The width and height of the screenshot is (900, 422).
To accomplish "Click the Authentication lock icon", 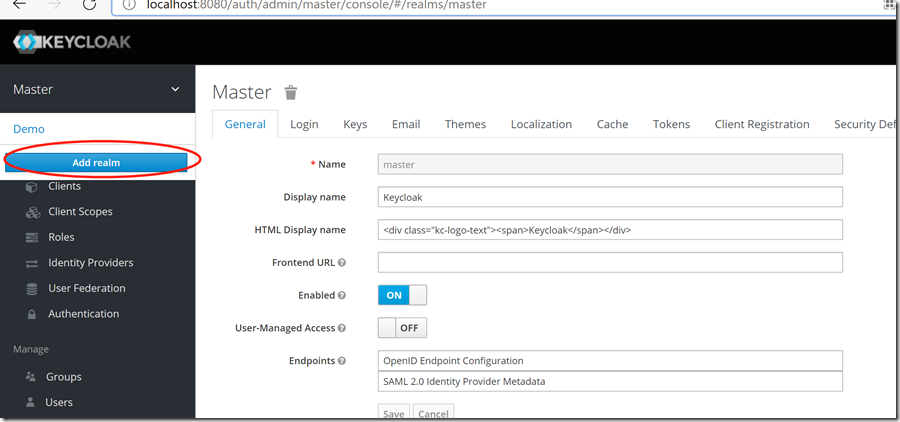I will [32, 314].
